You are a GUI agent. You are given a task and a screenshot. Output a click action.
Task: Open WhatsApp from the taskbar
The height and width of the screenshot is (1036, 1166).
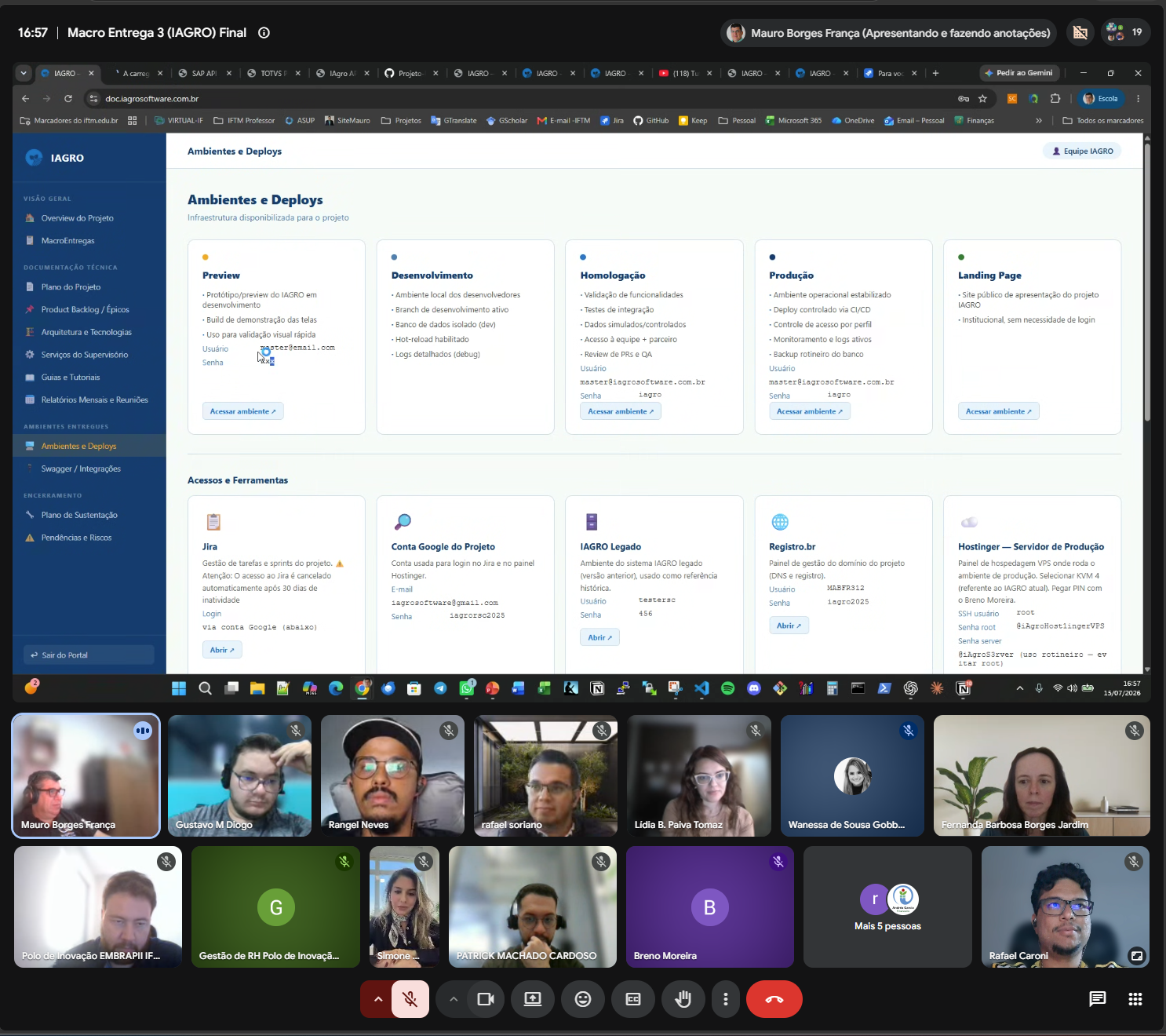[467, 688]
